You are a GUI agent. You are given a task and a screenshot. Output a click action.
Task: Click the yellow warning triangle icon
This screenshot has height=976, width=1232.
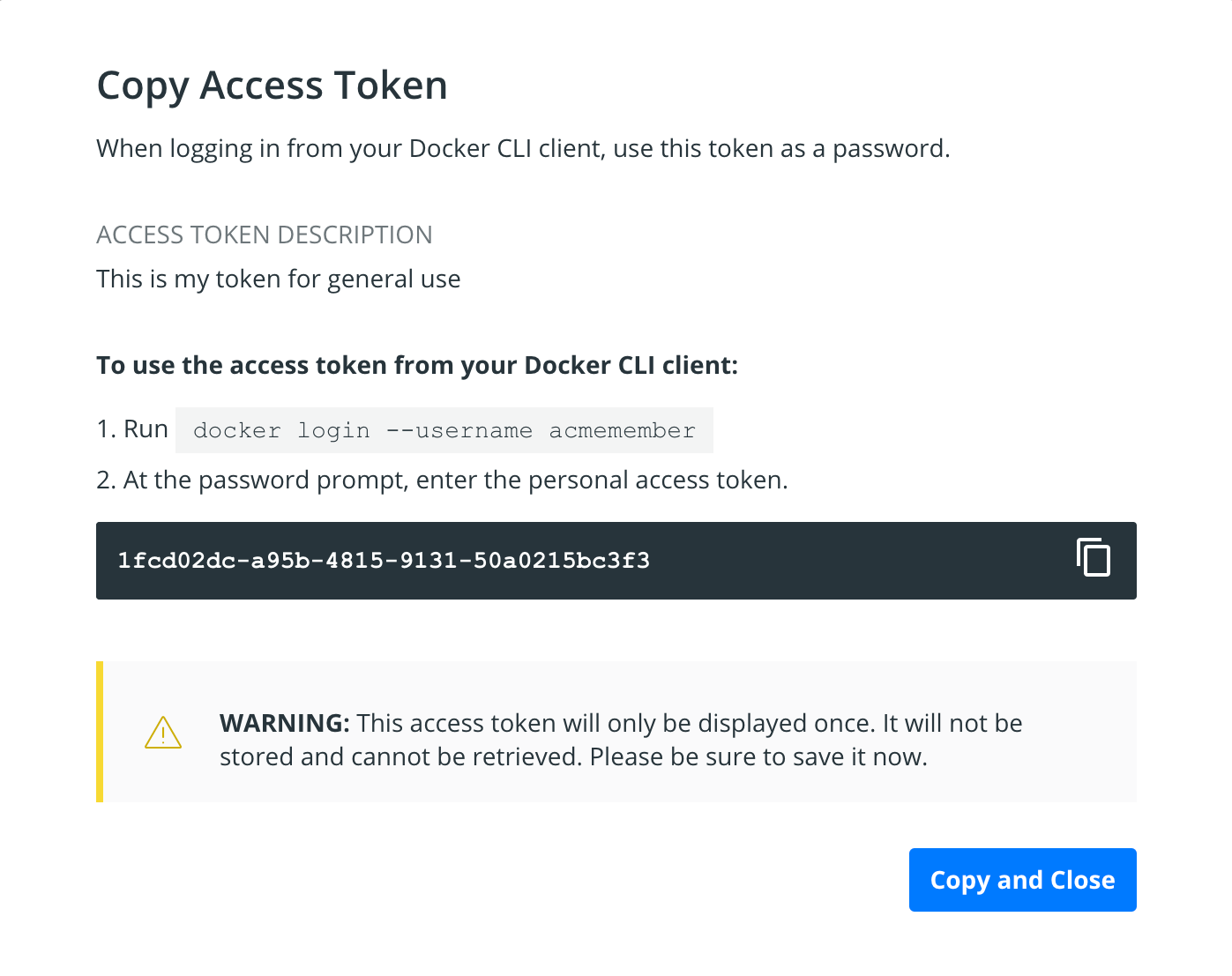click(163, 733)
